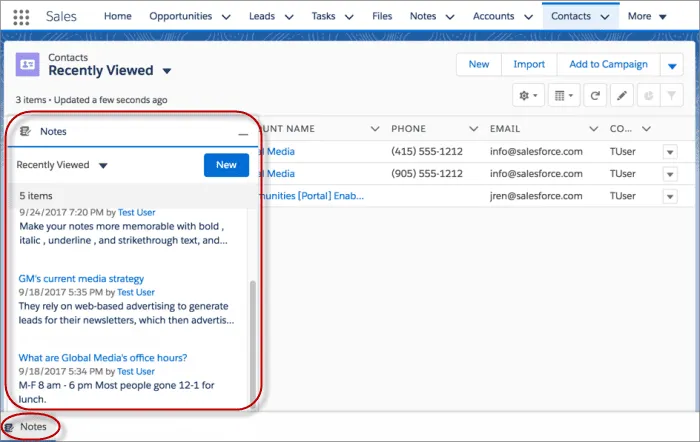Screen dimensions: 700x442
Task: Switch to the Opportunities tab
Action: (x=181, y=17)
